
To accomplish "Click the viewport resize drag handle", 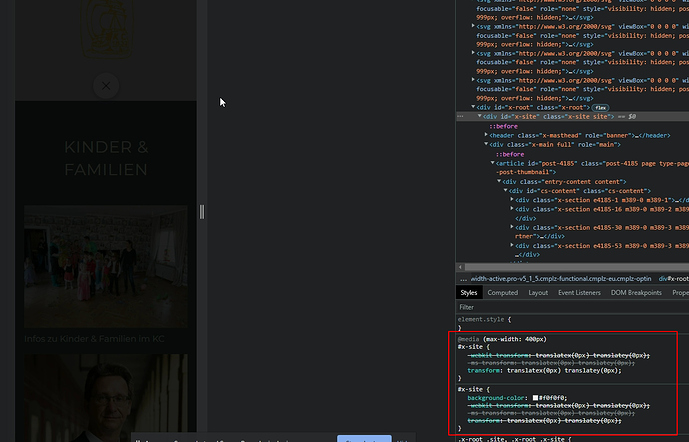I will (202, 211).
